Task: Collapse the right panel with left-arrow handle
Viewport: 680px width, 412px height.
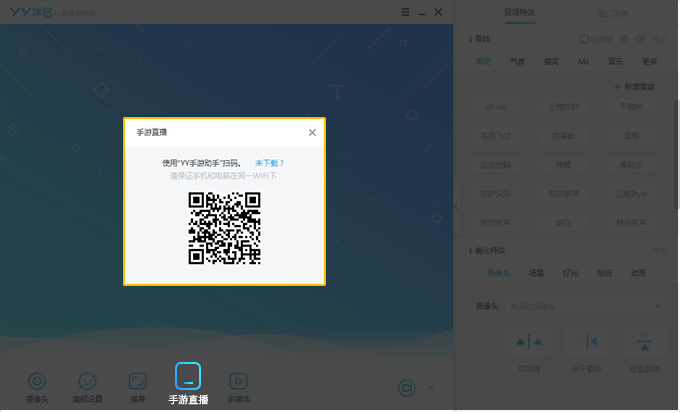Action: 456,206
